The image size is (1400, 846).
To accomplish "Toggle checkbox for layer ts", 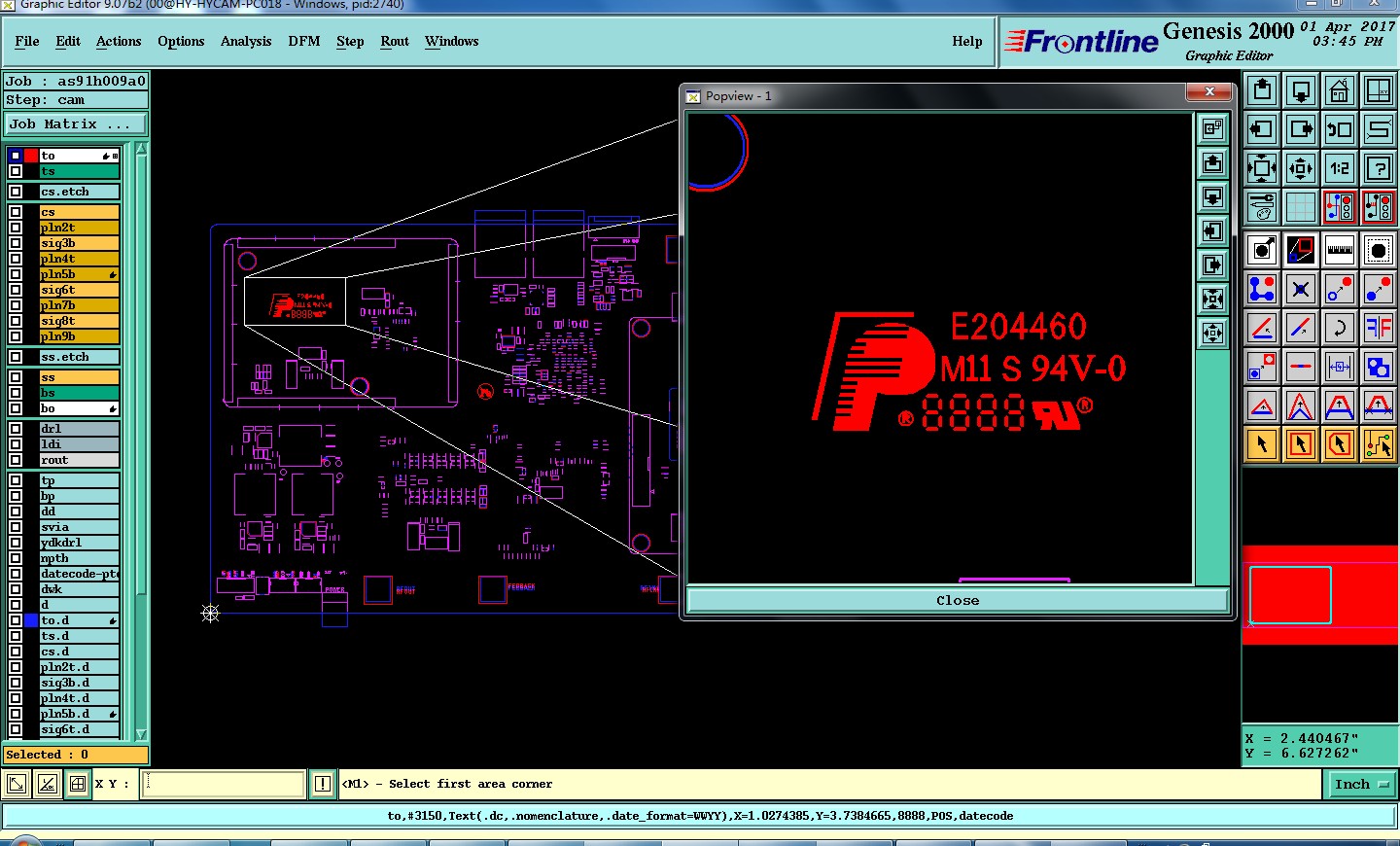I will click(16, 171).
